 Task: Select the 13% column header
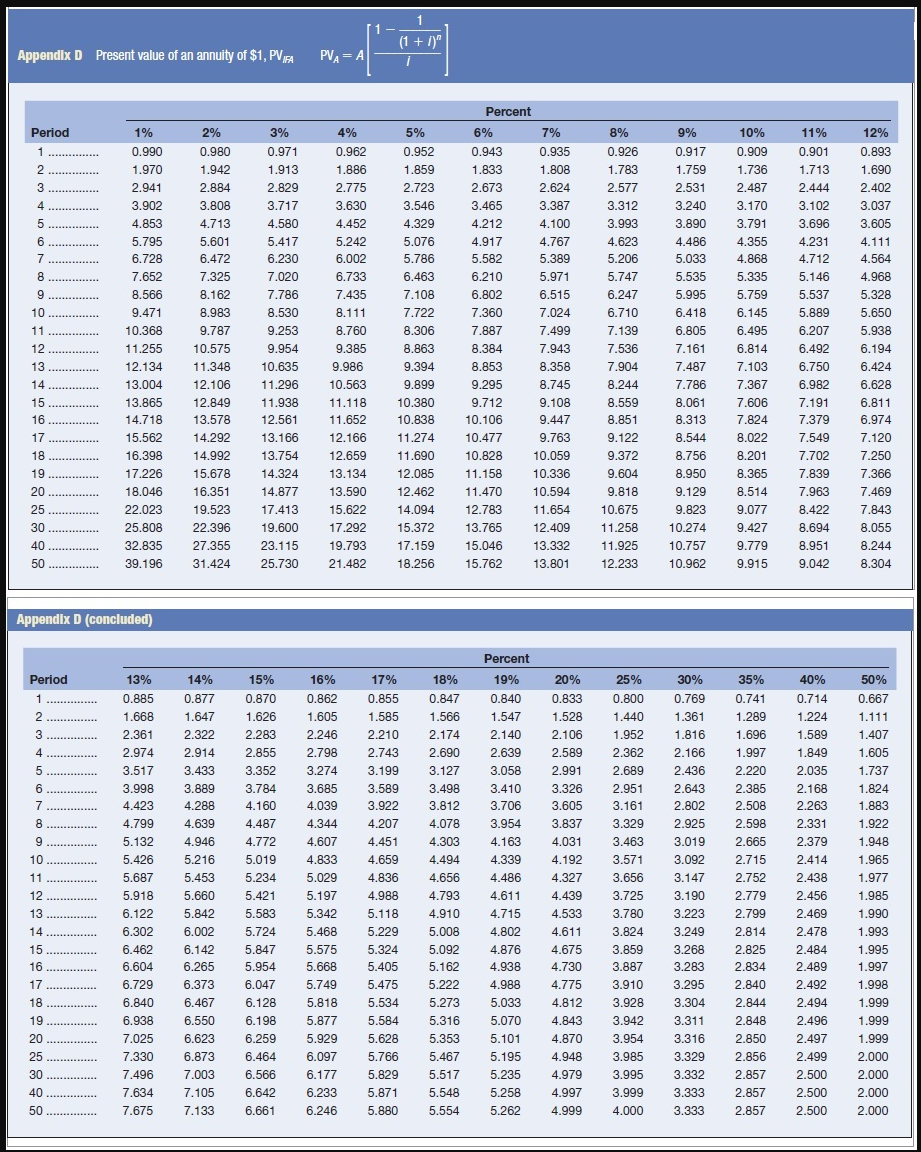[x=139, y=680]
